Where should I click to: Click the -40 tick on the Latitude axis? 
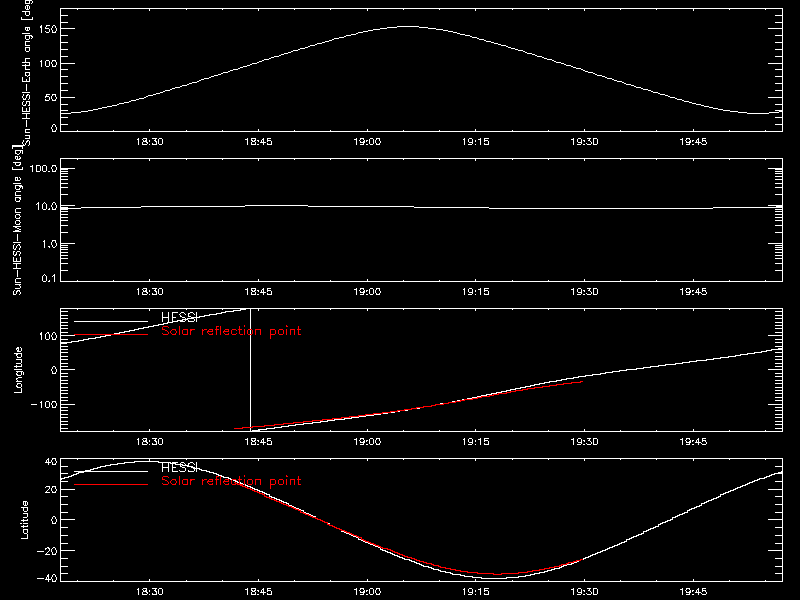(x=47, y=579)
